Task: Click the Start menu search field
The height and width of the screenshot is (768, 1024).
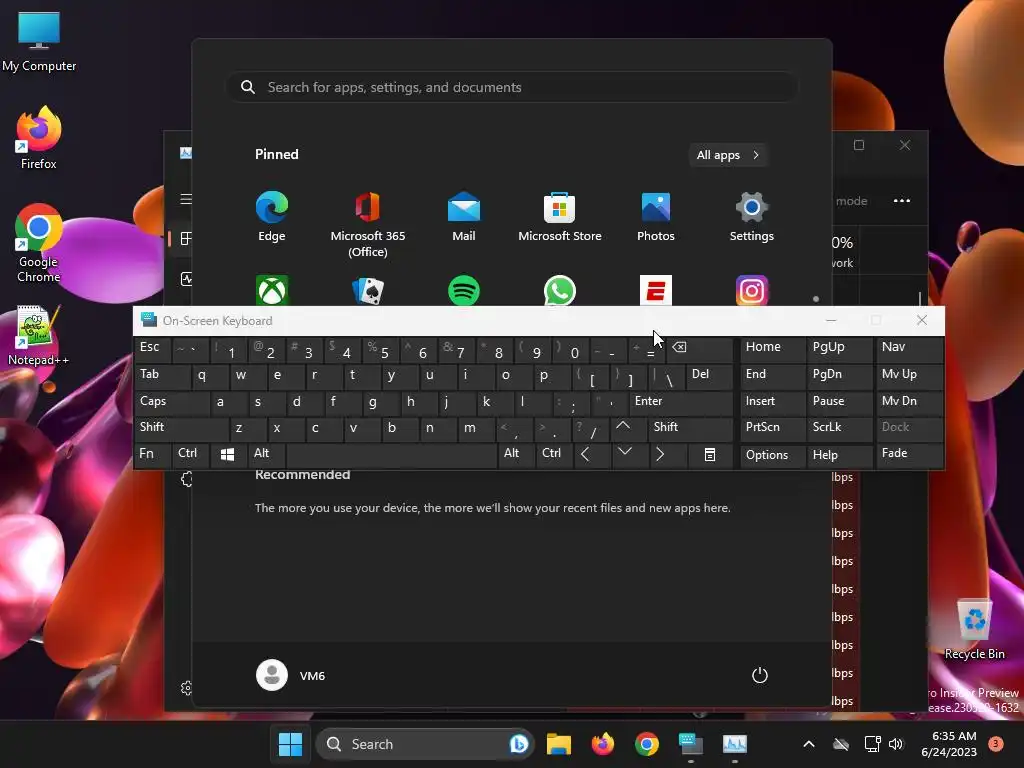Action: [512, 88]
